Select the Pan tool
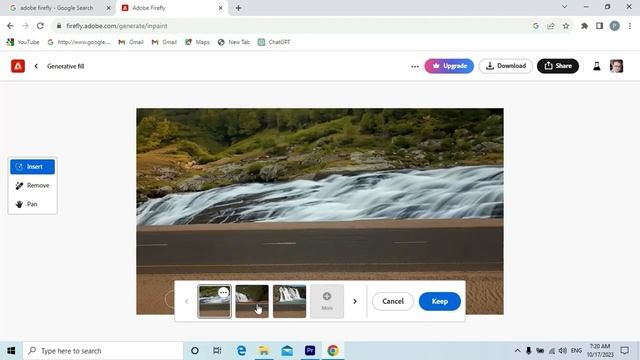Viewport: 640px width, 360px height. (x=32, y=204)
